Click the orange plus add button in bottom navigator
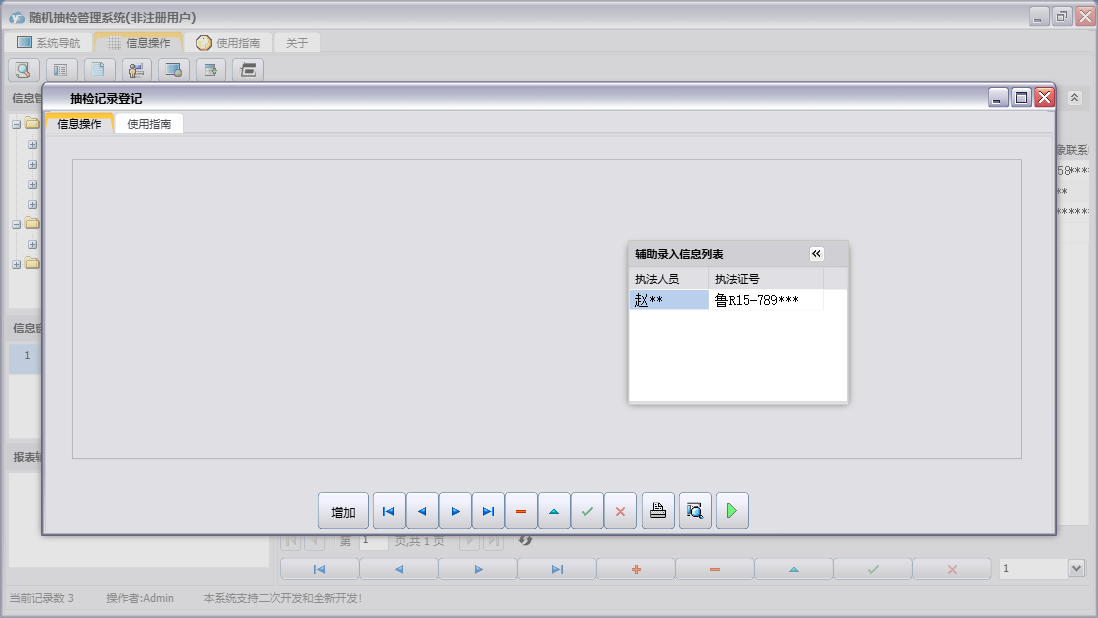Viewport: 1098px width, 618px height. pyautogui.click(x=635, y=569)
